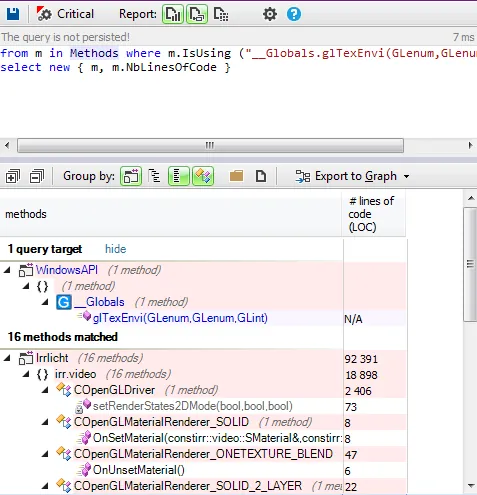Select glTexEnvi(GLenum,GLenum,GLint) method
Viewport: 477px width, 495px height.
(180, 318)
